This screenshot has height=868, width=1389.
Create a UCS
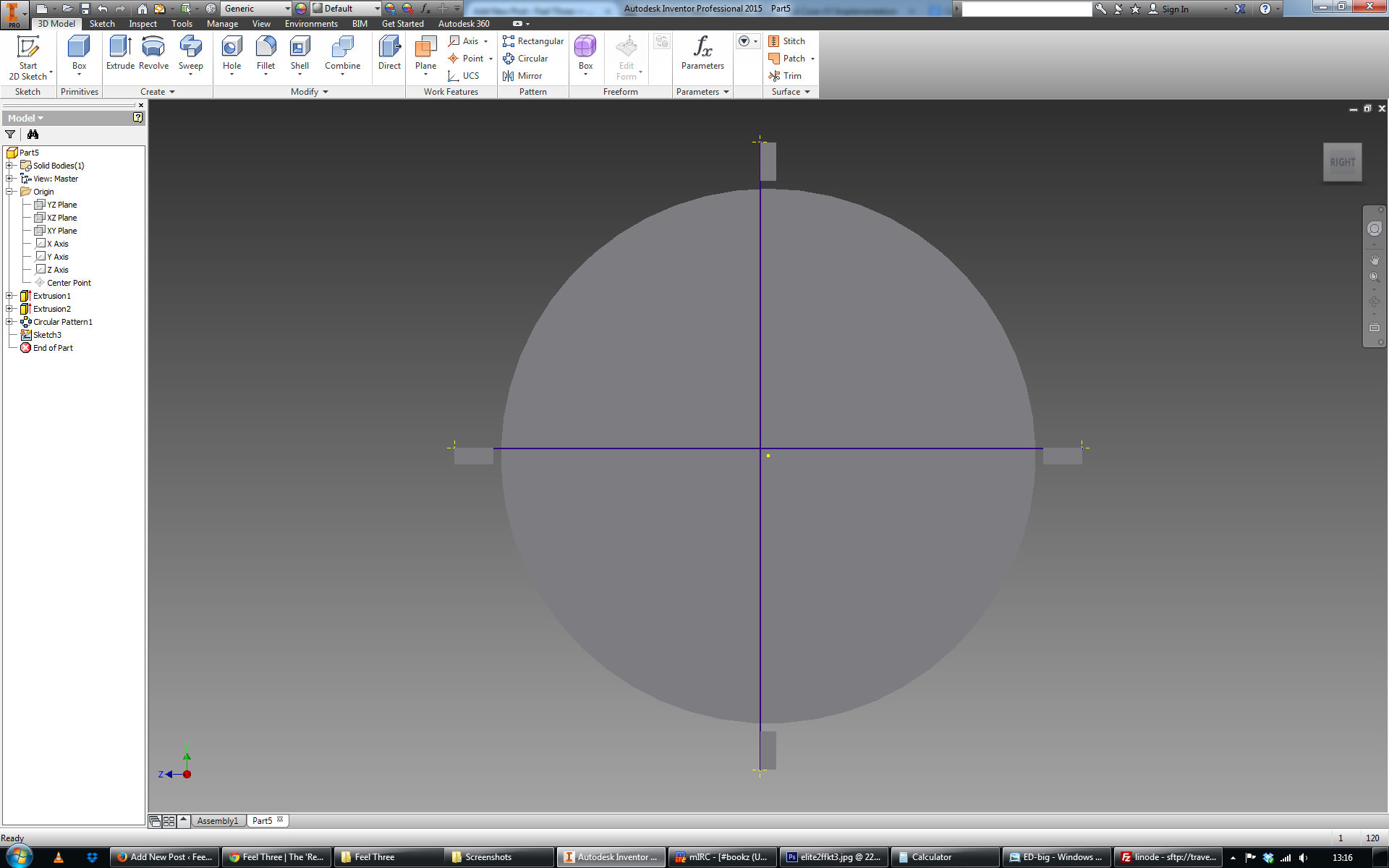[464, 76]
